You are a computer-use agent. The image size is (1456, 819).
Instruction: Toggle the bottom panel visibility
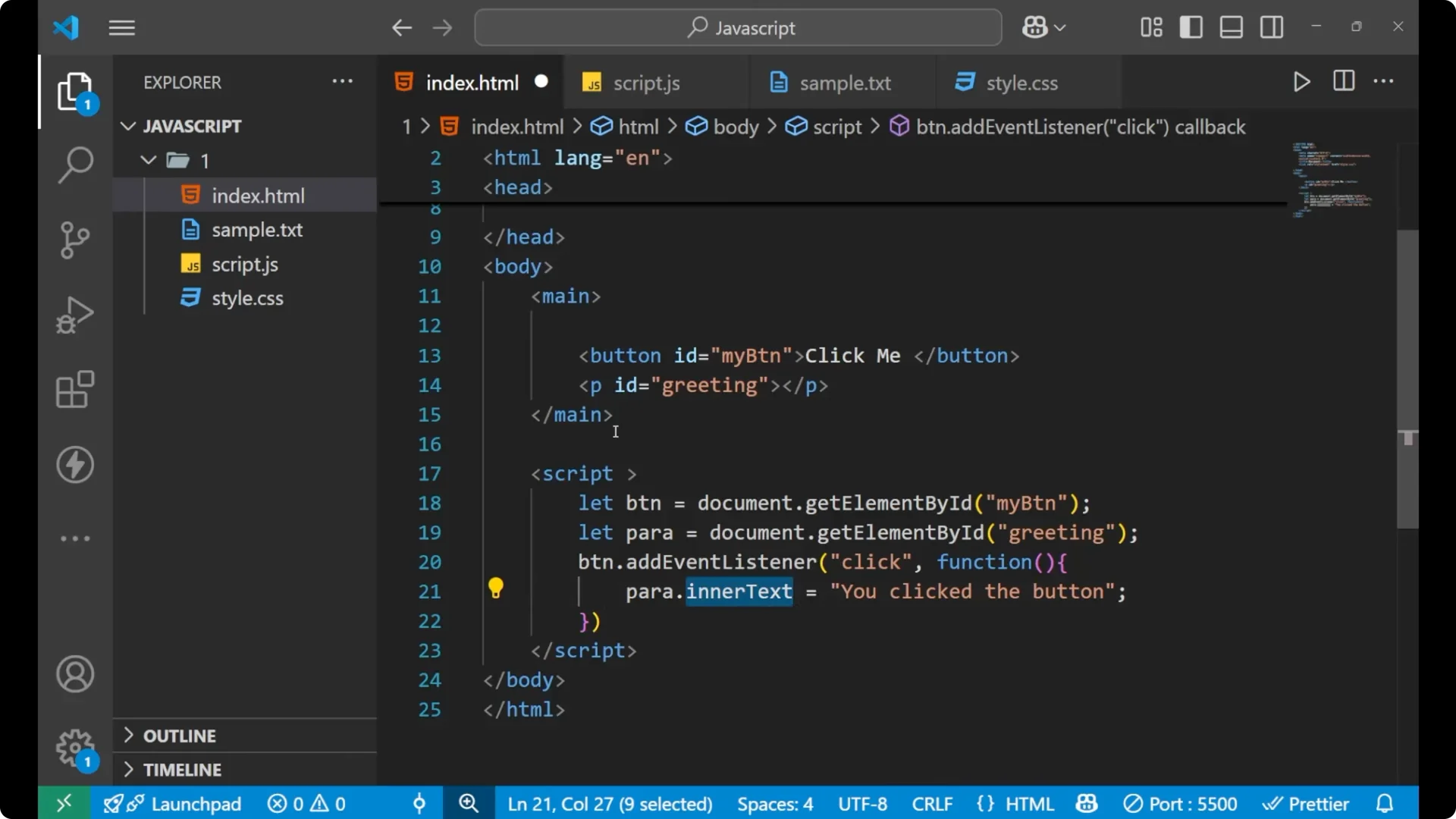coord(1231,27)
